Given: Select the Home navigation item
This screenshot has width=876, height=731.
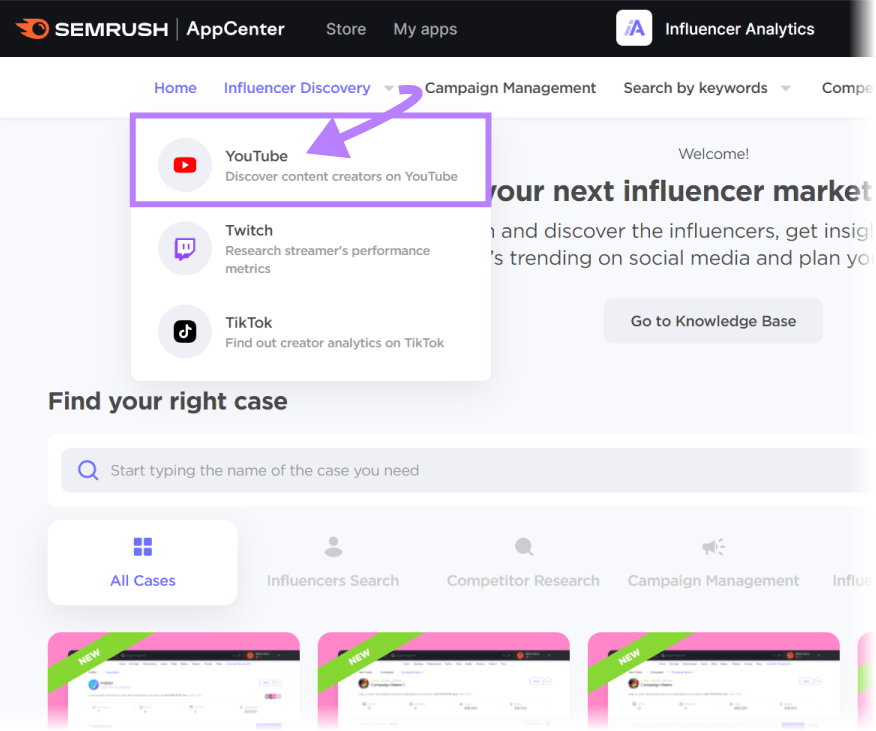Looking at the screenshot, I should (x=175, y=88).
